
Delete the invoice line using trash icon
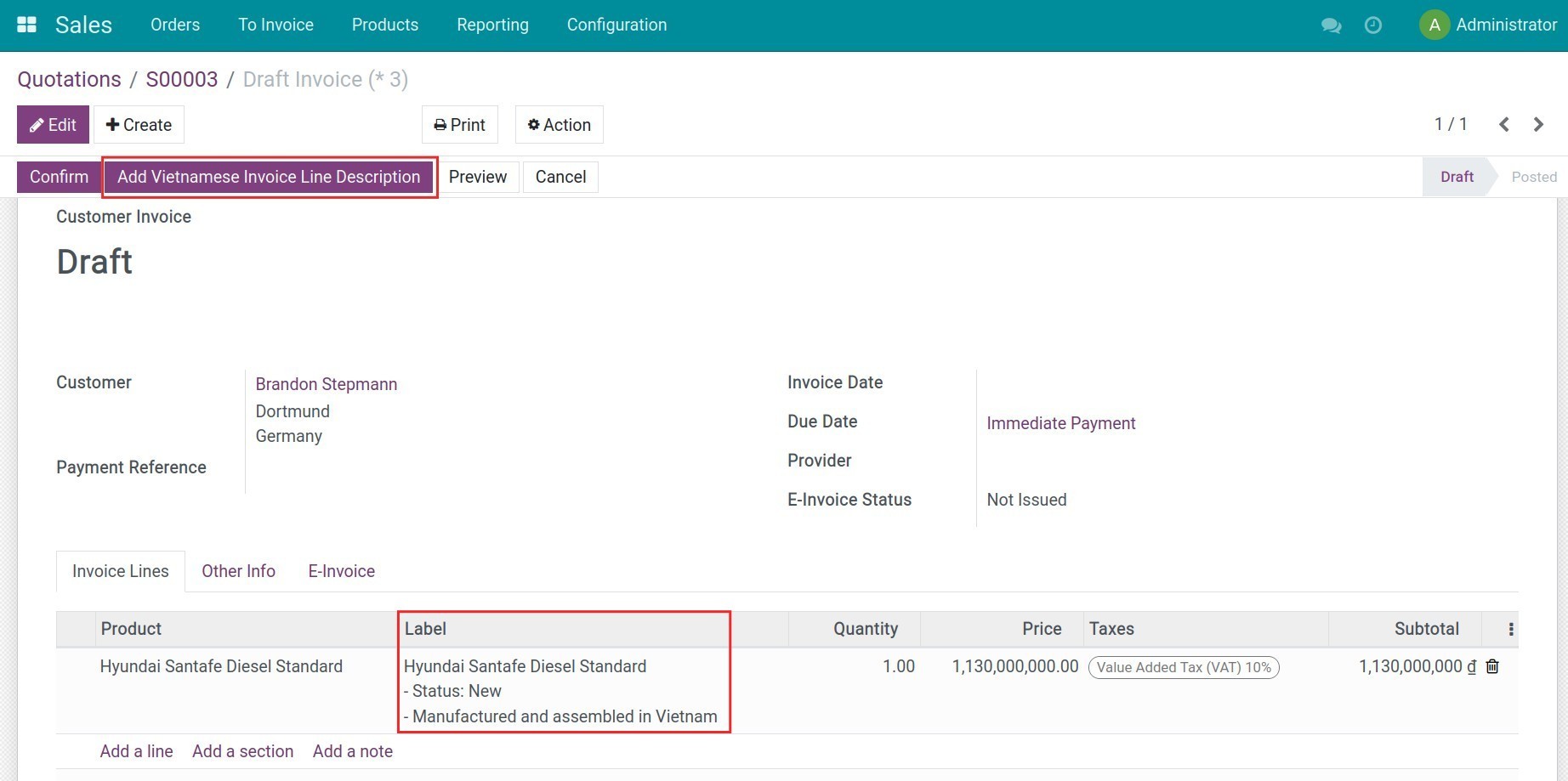tap(1492, 666)
